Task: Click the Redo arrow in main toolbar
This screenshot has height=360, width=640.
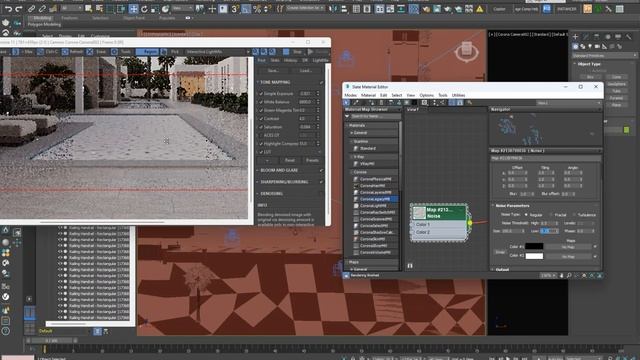Action: point(19,9)
